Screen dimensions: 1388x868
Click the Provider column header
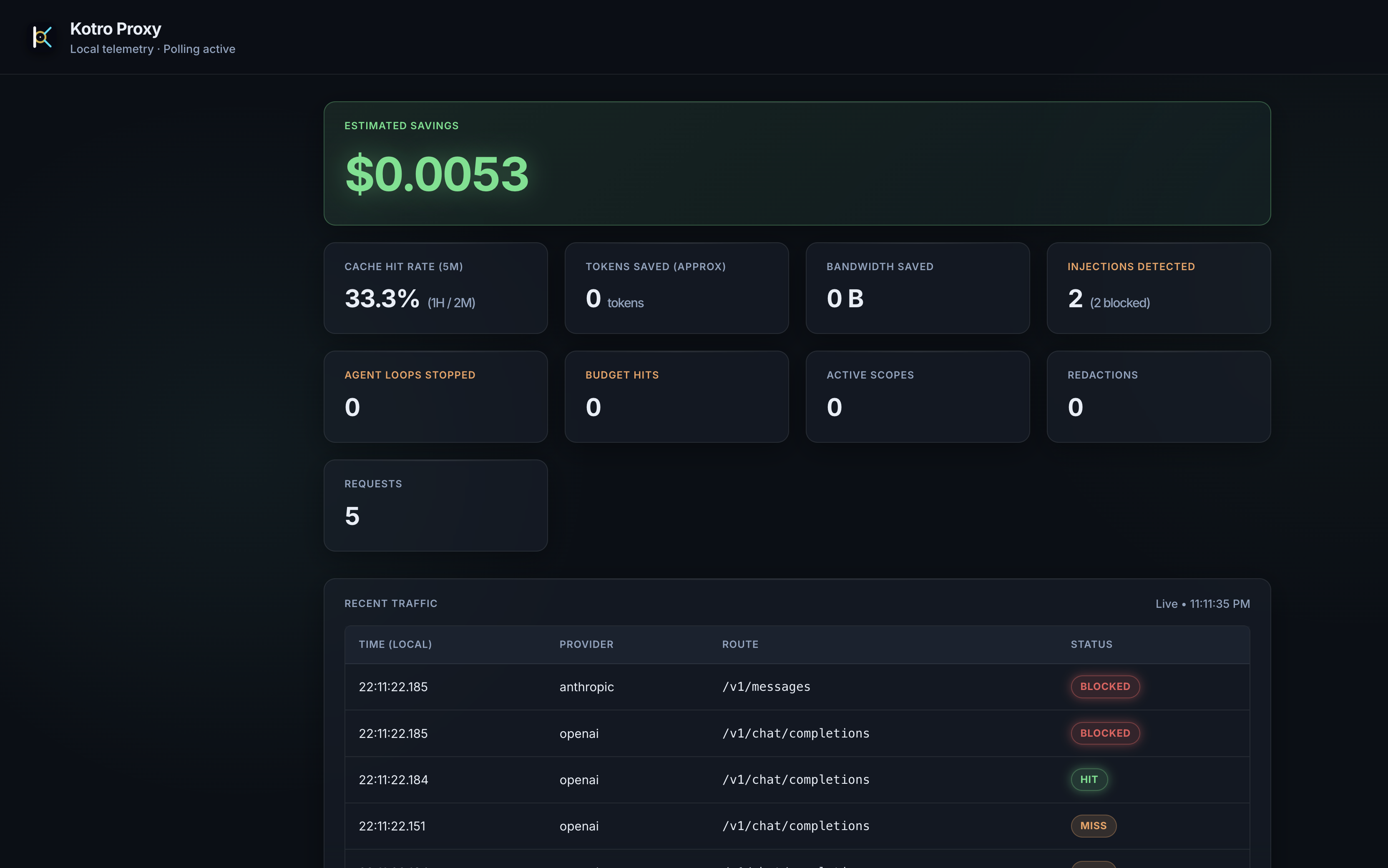tap(586, 645)
